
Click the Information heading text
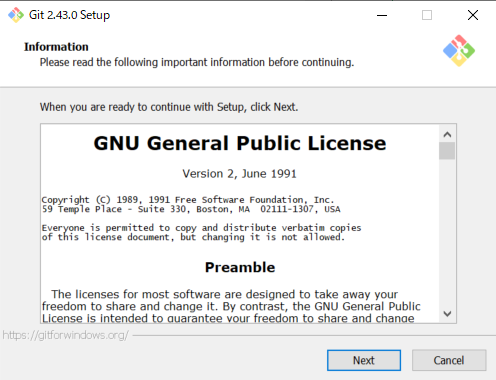pos(56,47)
